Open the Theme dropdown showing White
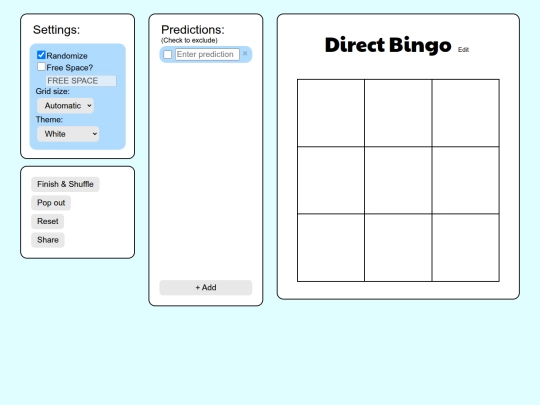 68,134
